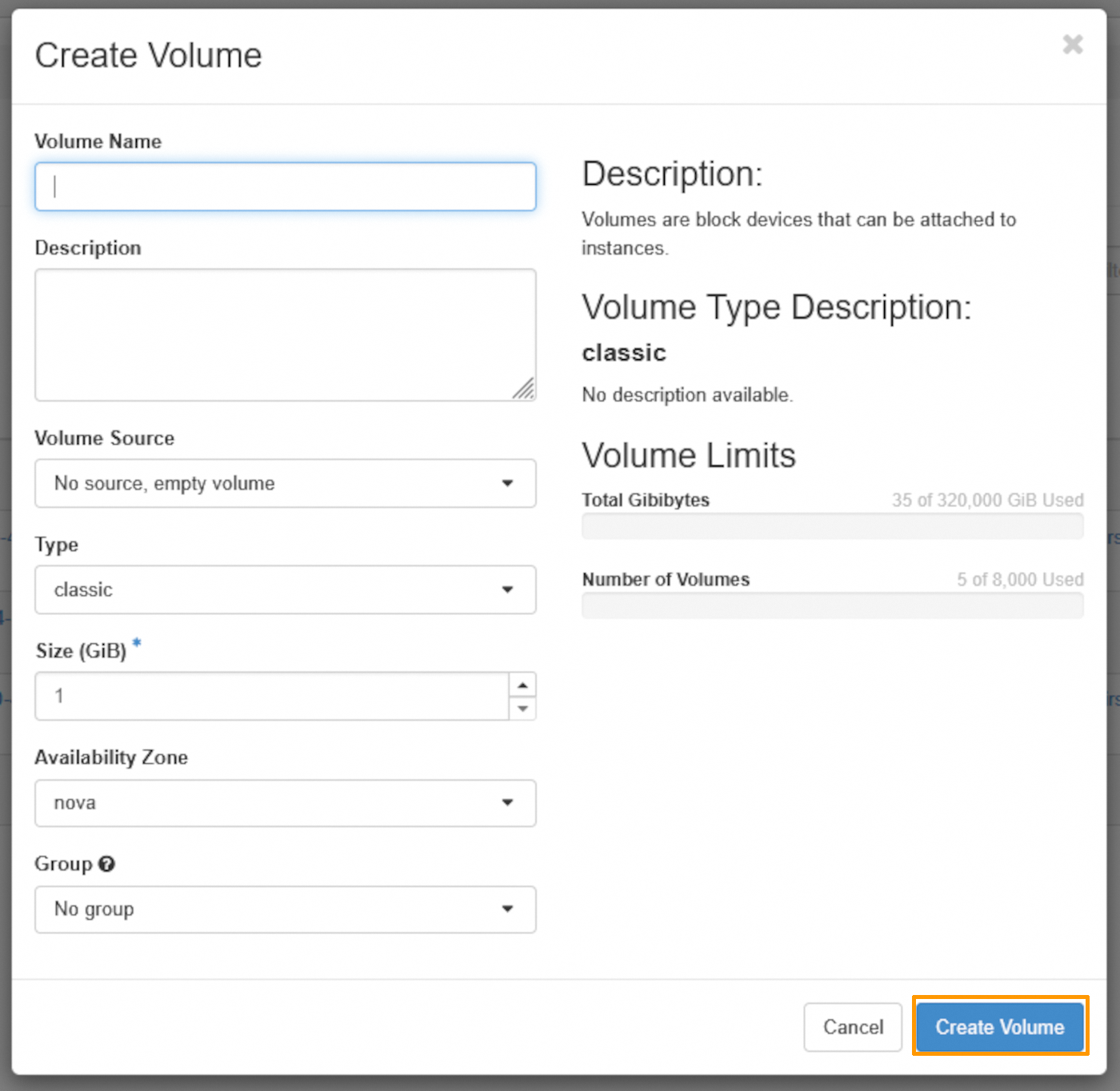Click the Size stepper up arrow
The height and width of the screenshot is (1091, 1120).
[x=522, y=685]
